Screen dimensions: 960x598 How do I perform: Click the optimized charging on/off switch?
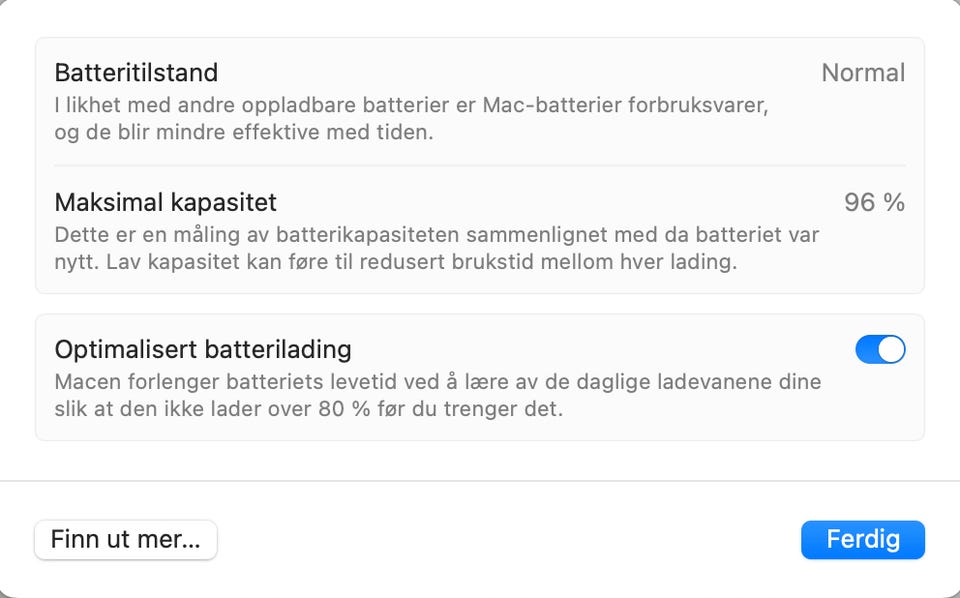coord(879,349)
